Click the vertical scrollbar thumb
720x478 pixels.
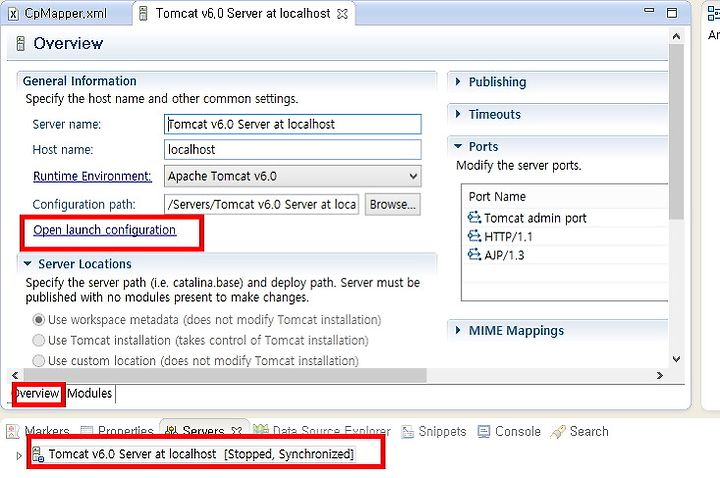click(x=676, y=132)
